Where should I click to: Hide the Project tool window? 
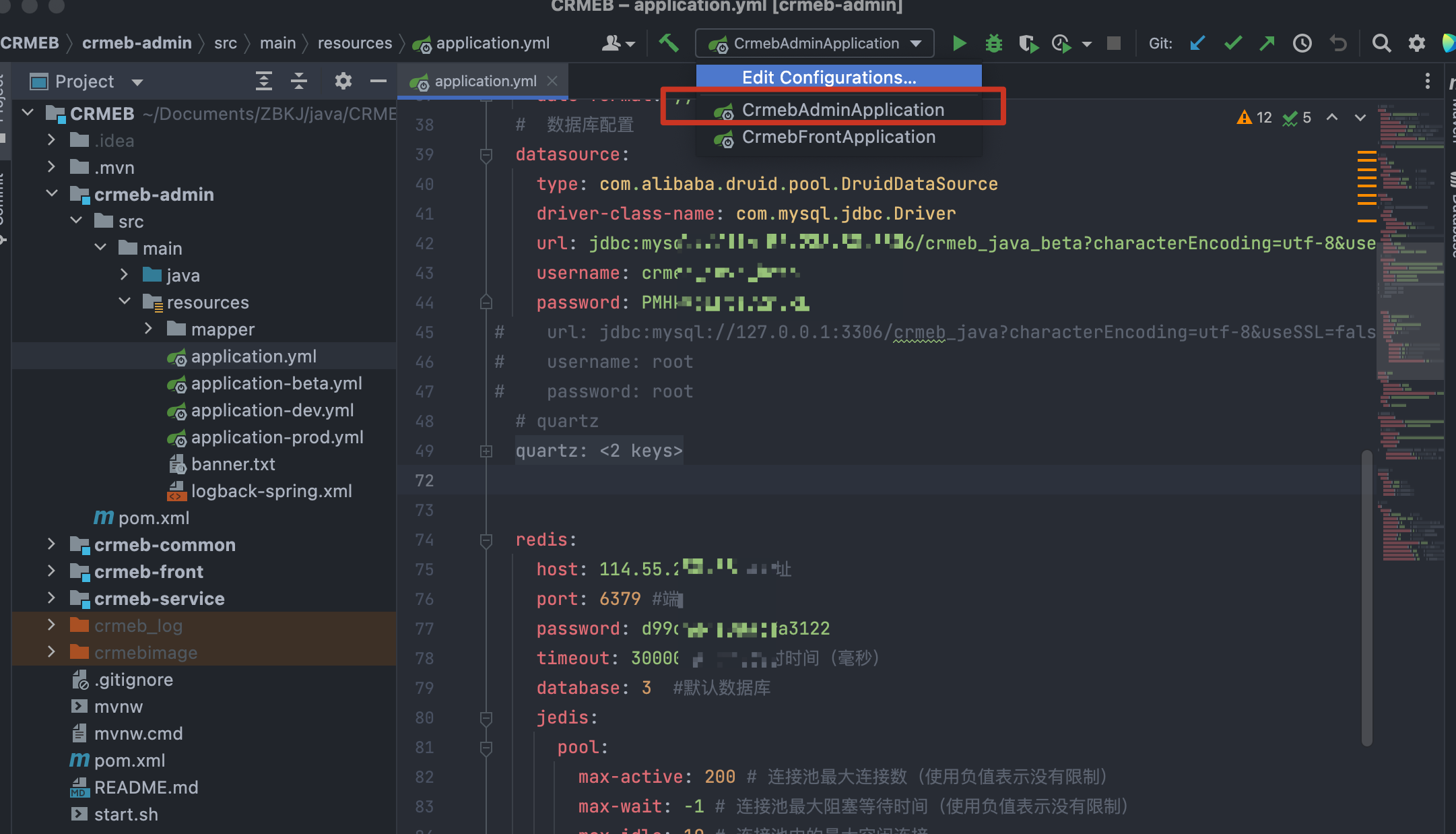[378, 81]
